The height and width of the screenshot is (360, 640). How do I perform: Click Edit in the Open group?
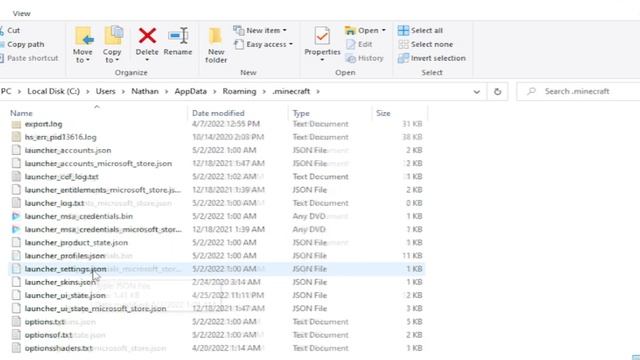click(x=359, y=44)
